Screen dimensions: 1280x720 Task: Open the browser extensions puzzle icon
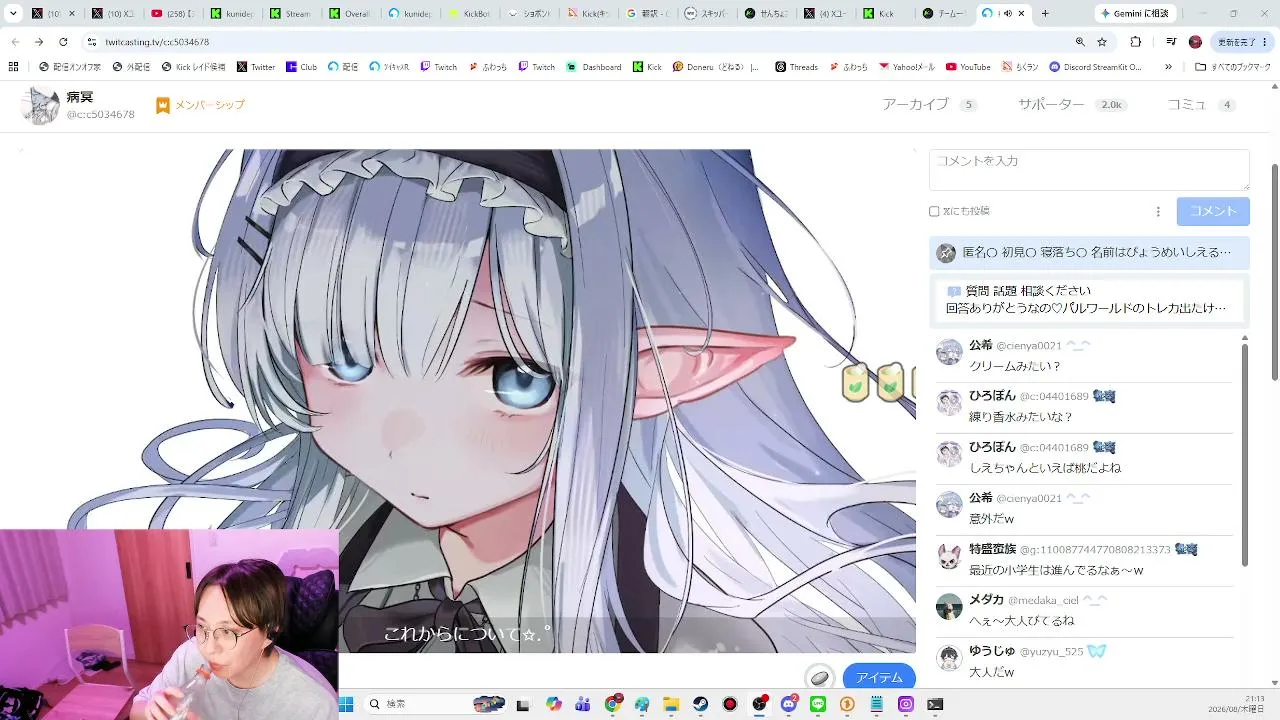pyautogui.click(x=1136, y=42)
